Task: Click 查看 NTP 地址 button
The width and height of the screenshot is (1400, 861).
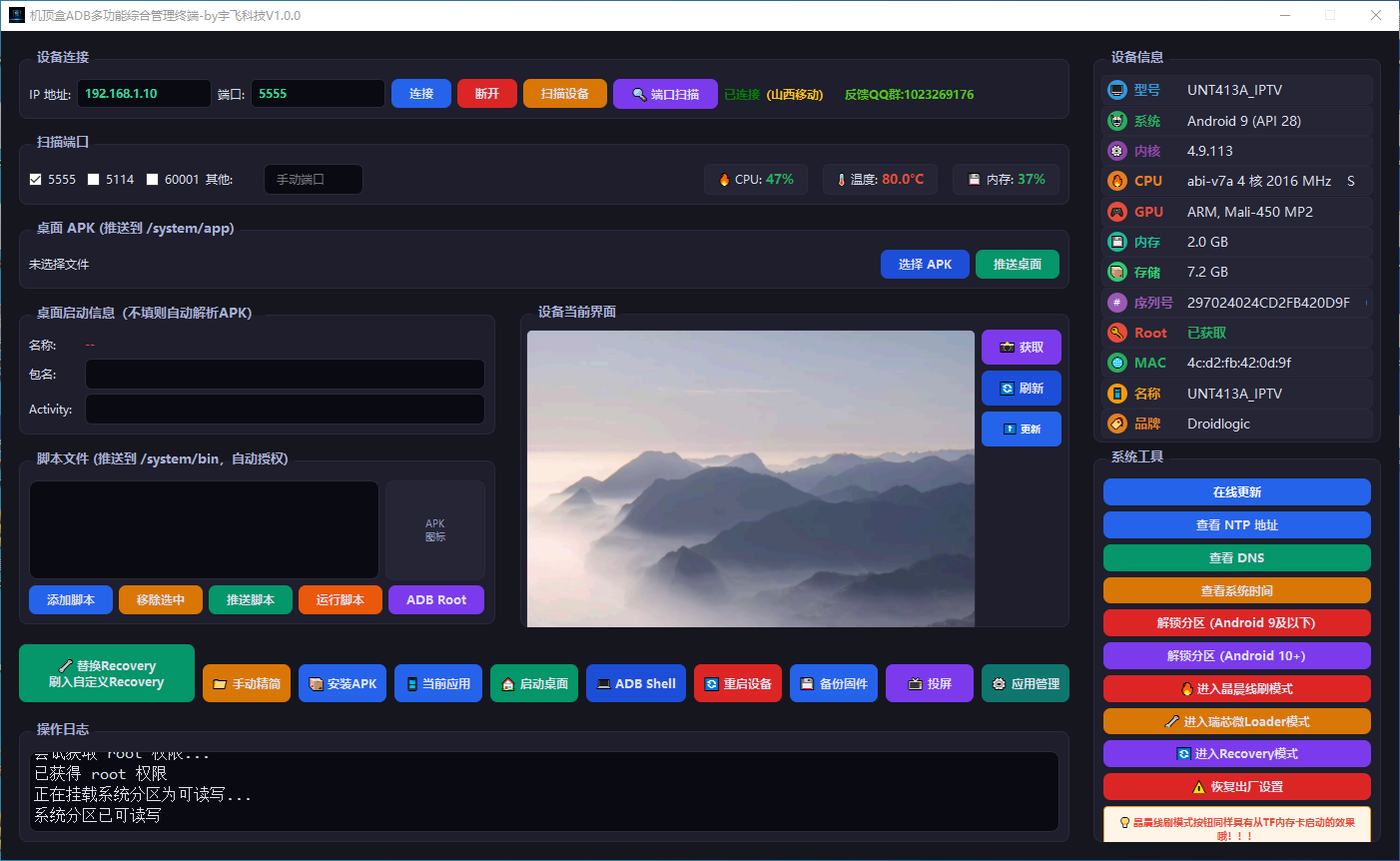Action: tap(1237, 525)
